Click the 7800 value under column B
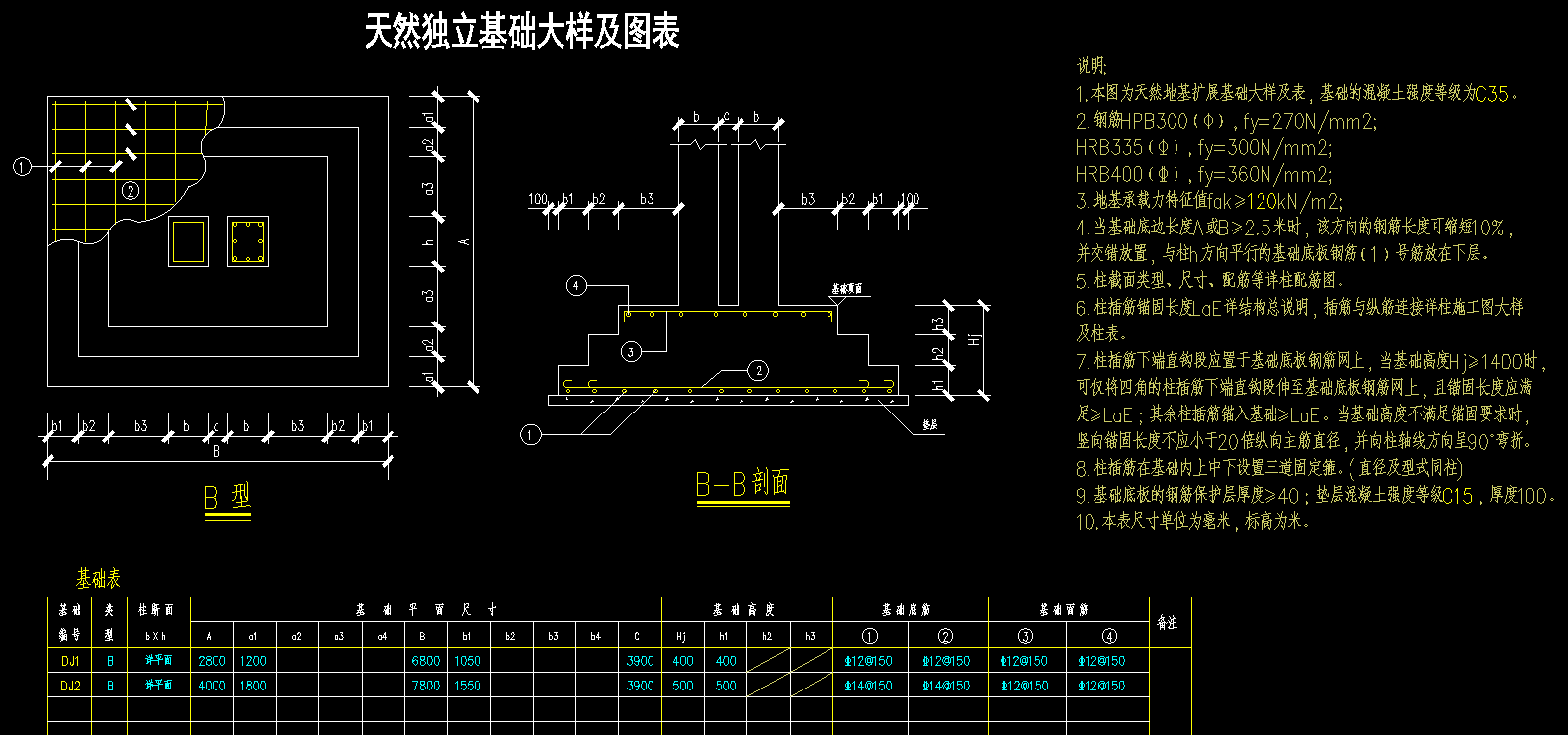 click(x=426, y=686)
